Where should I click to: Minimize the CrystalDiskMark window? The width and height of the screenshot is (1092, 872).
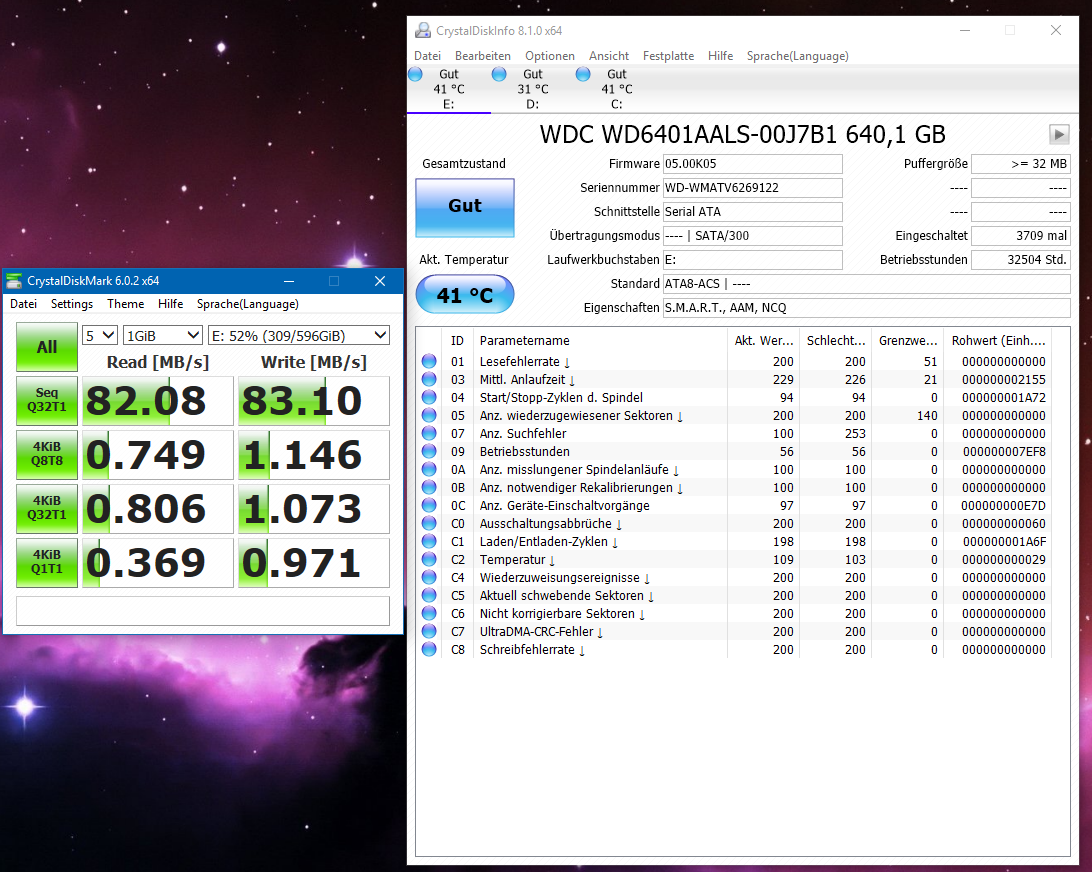289,281
